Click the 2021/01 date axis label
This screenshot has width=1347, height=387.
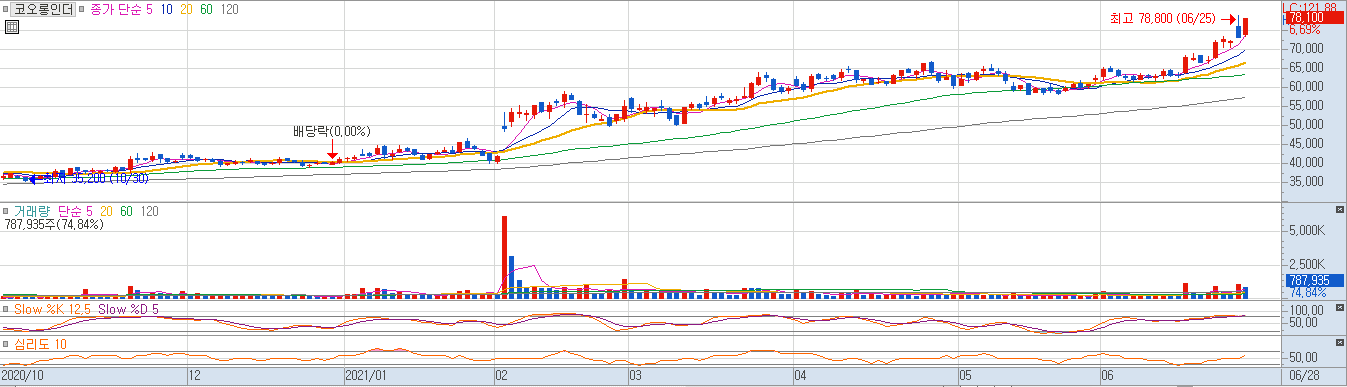(x=365, y=376)
